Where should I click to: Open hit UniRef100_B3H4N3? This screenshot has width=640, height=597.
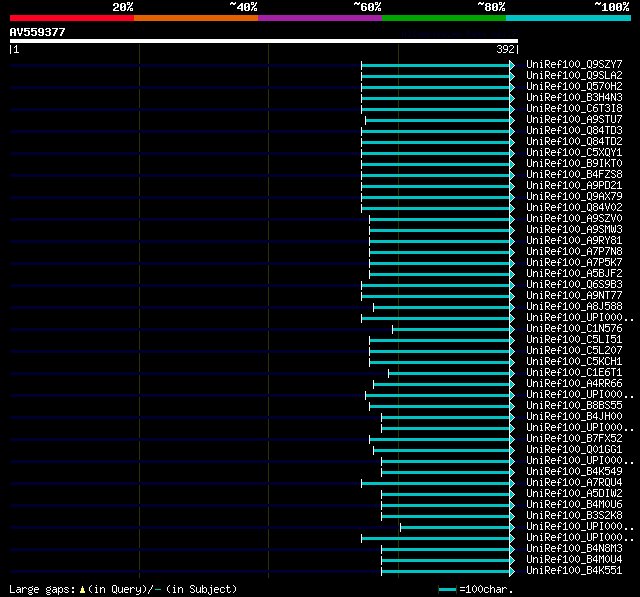[574, 98]
